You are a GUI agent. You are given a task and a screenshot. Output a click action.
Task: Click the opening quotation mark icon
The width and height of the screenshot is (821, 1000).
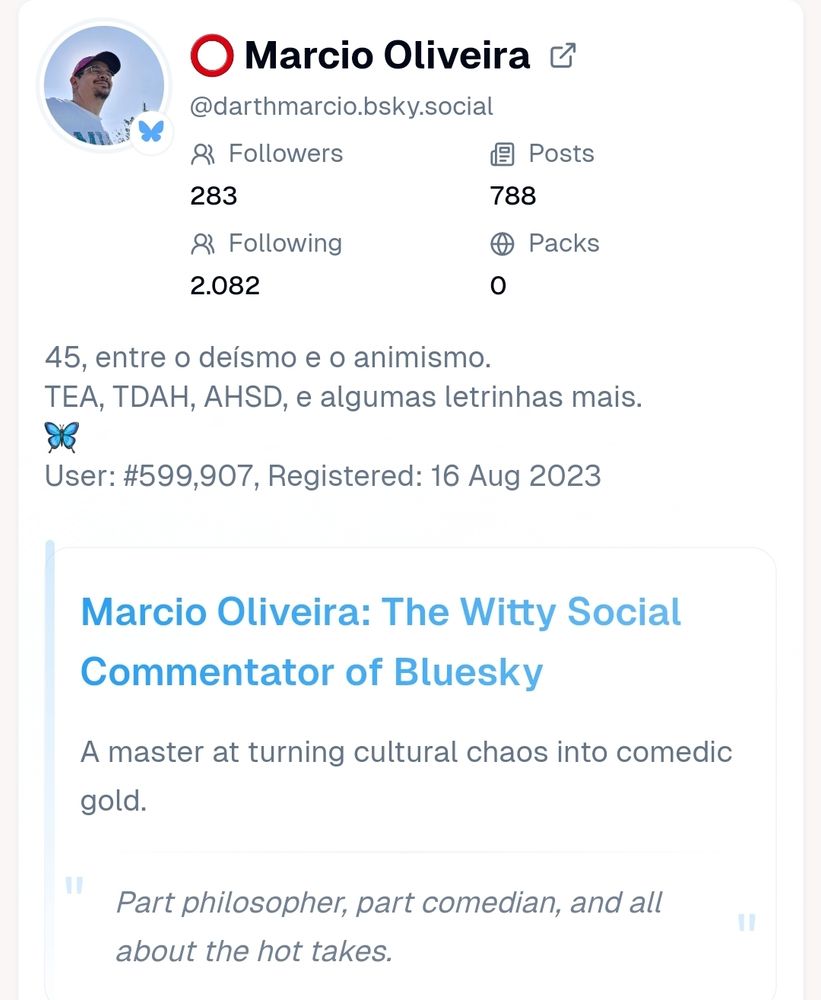[x=75, y=886]
